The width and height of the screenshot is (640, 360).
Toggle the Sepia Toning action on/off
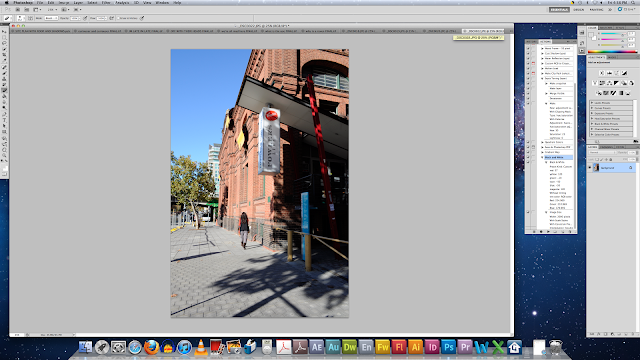click(x=528, y=78)
